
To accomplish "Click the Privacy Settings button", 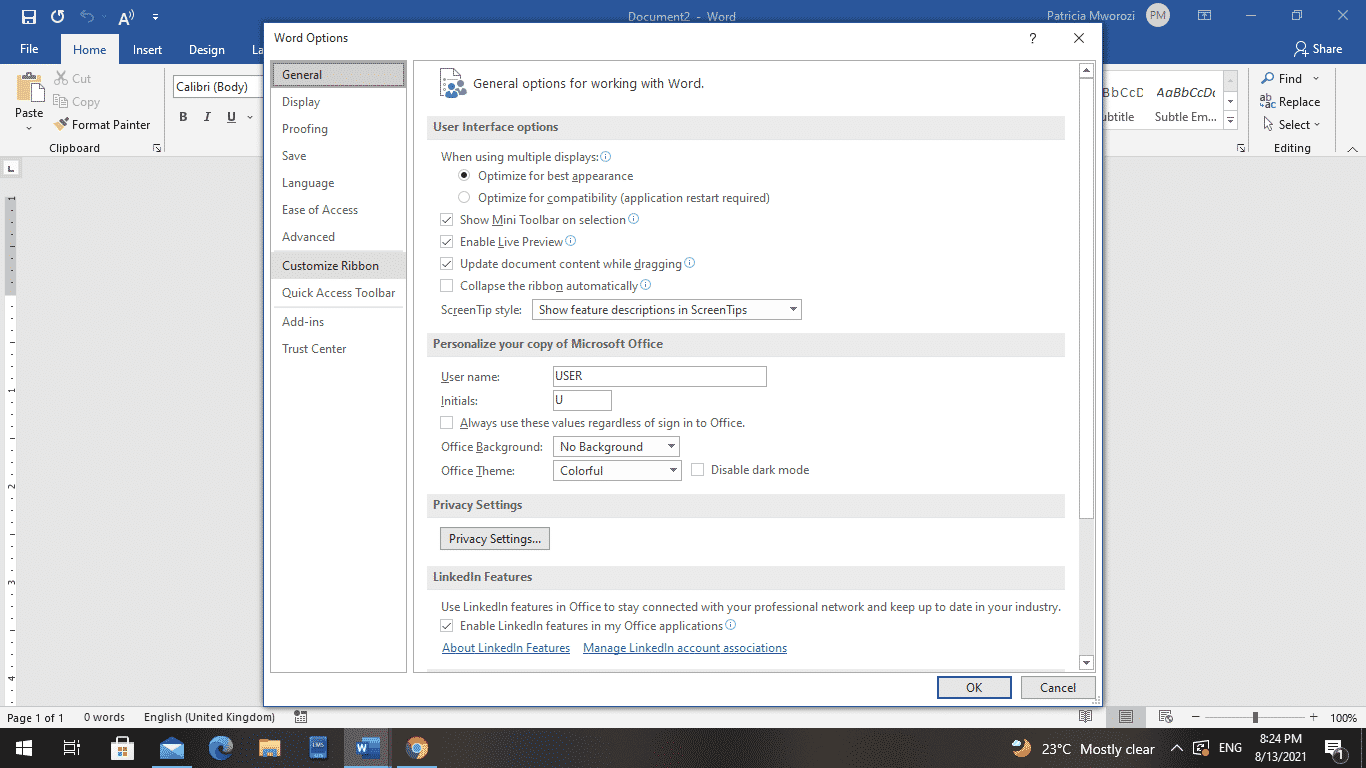I will click(x=494, y=538).
